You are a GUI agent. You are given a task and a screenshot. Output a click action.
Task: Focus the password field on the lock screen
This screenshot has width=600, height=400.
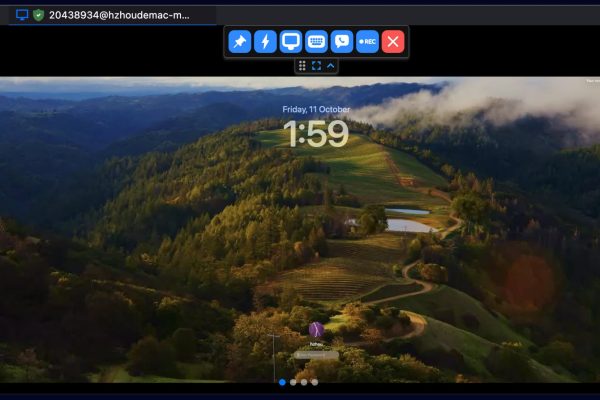click(316, 353)
